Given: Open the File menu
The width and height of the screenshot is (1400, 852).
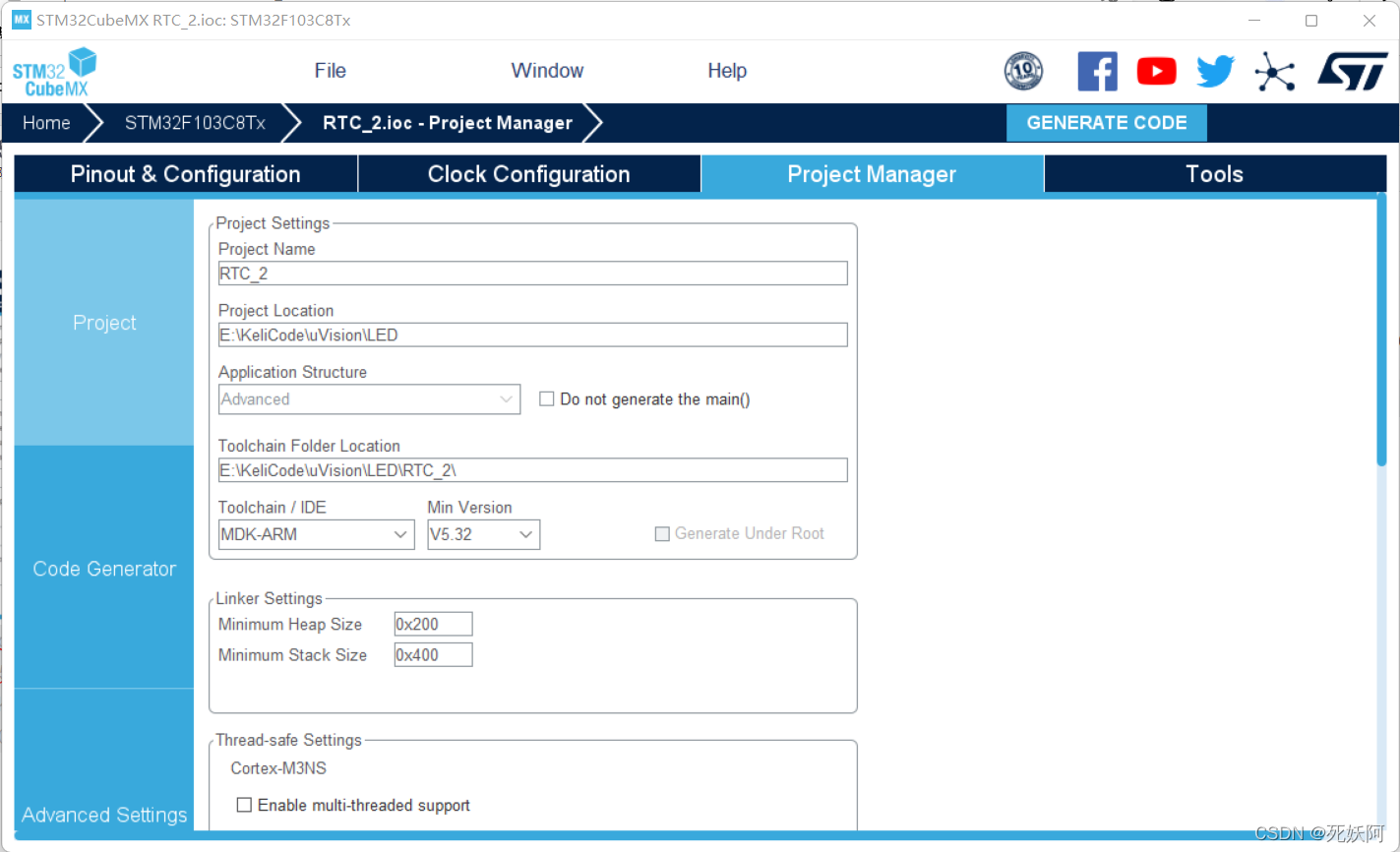Looking at the screenshot, I should click(331, 71).
